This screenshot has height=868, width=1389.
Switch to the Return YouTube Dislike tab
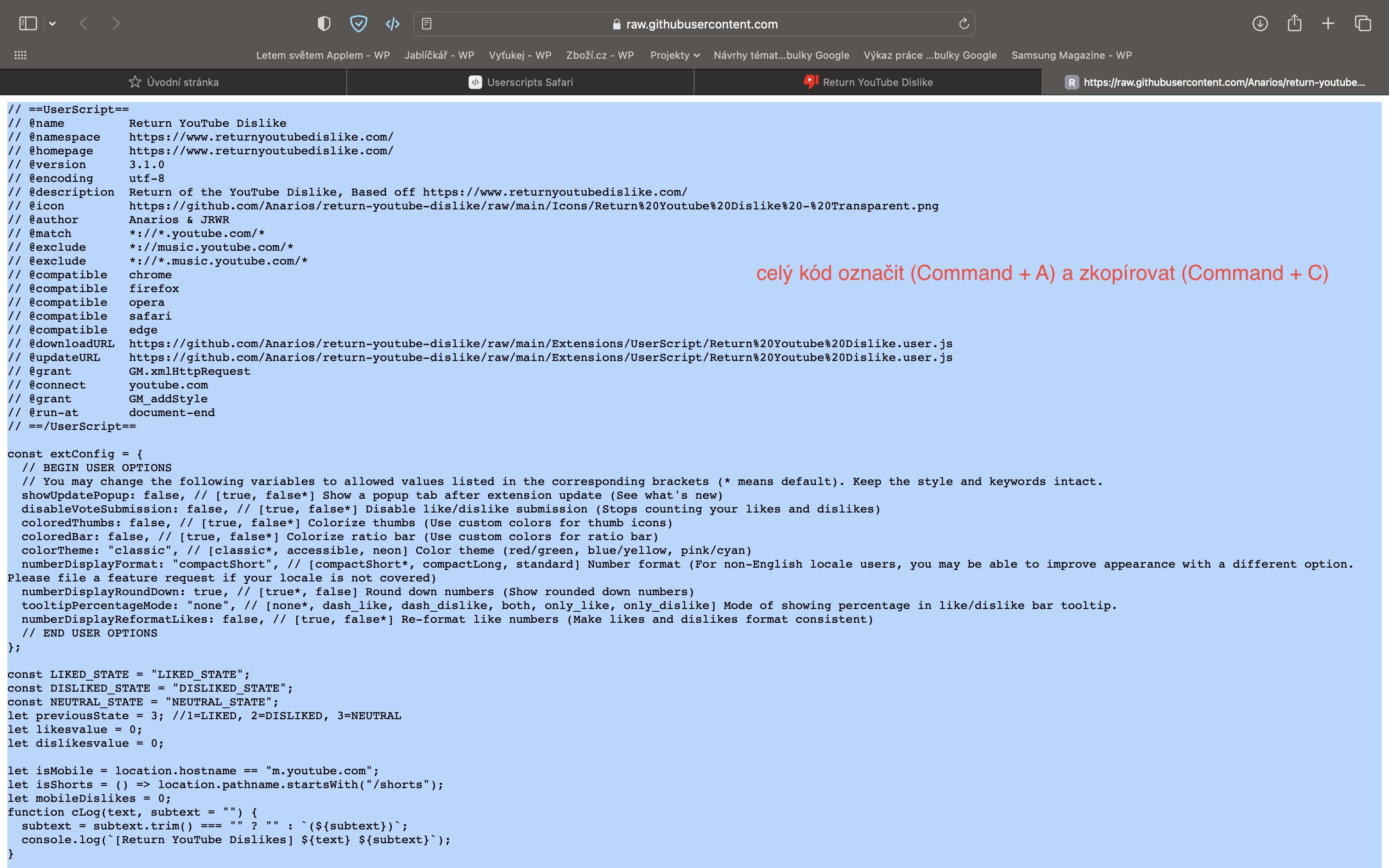point(868,82)
